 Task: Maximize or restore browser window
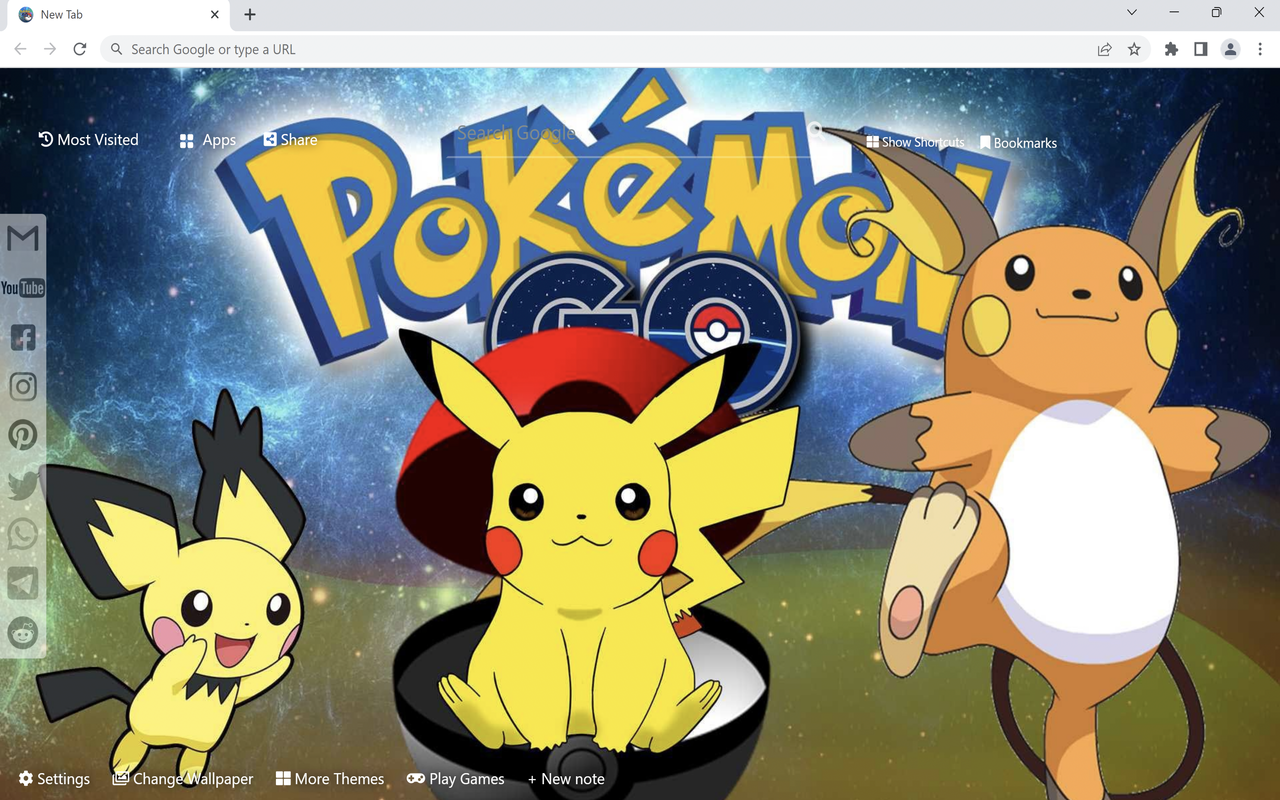coord(1216,13)
